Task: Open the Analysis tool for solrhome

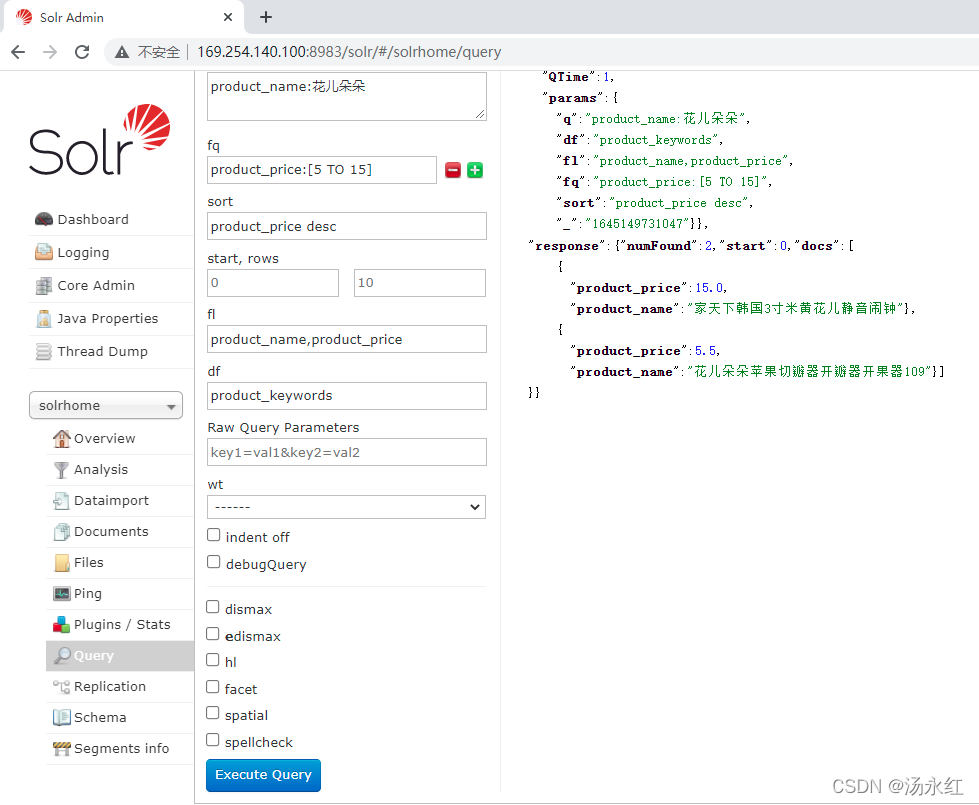Action: point(100,469)
